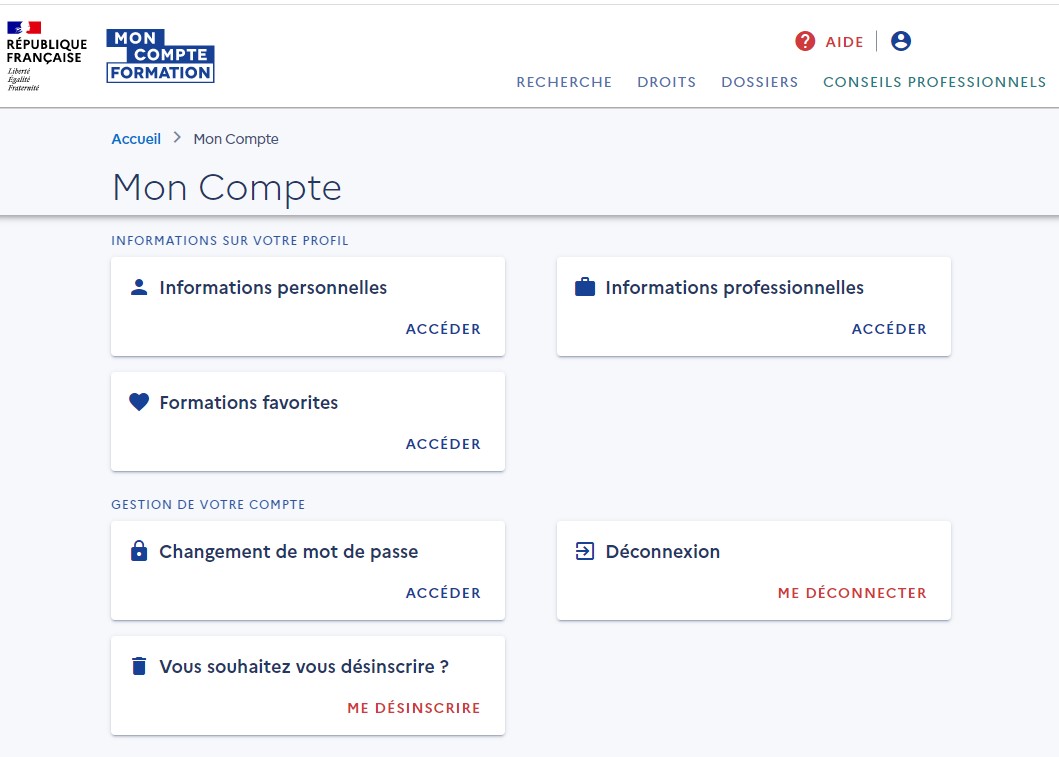Navigate to the DOSSIERS section

[x=759, y=82]
